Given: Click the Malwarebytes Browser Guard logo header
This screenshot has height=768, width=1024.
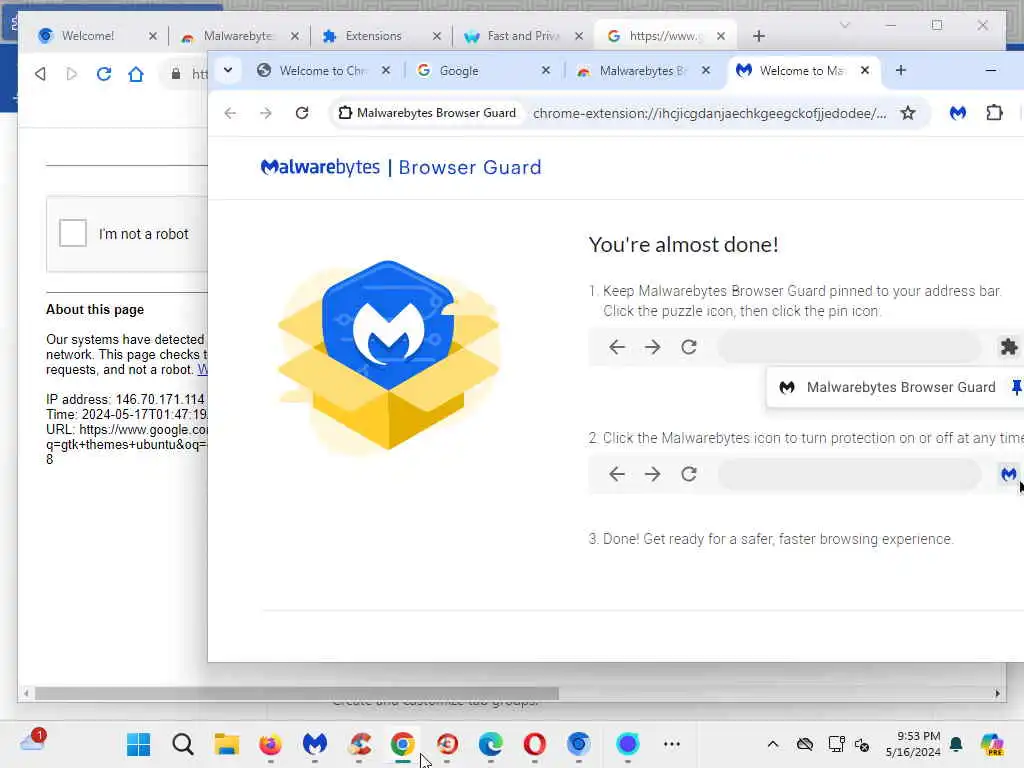Looking at the screenshot, I should (x=401, y=167).
